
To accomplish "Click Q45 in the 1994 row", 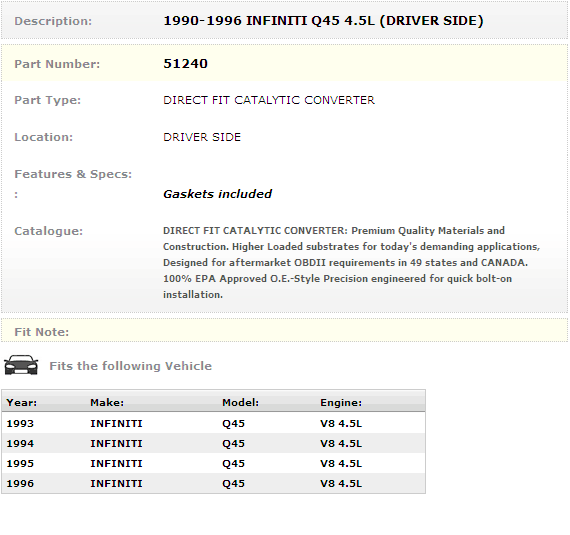I will (x=233, y=443).
